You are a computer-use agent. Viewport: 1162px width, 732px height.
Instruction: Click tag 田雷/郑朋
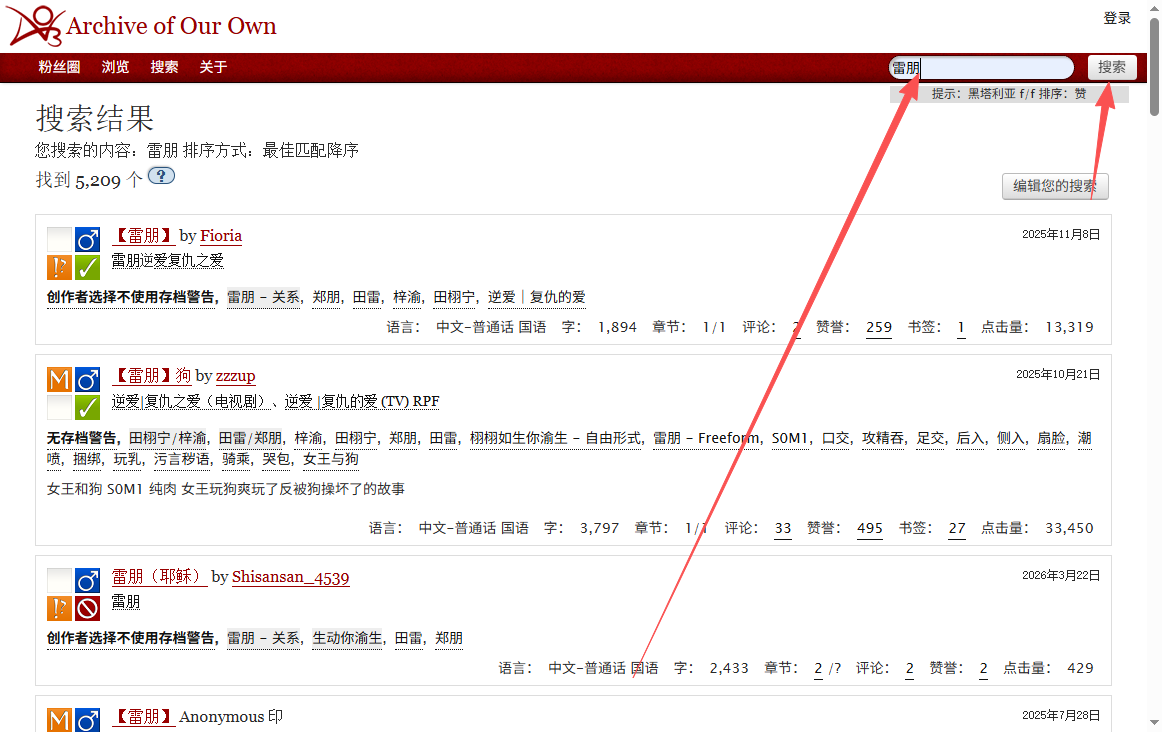250,438
